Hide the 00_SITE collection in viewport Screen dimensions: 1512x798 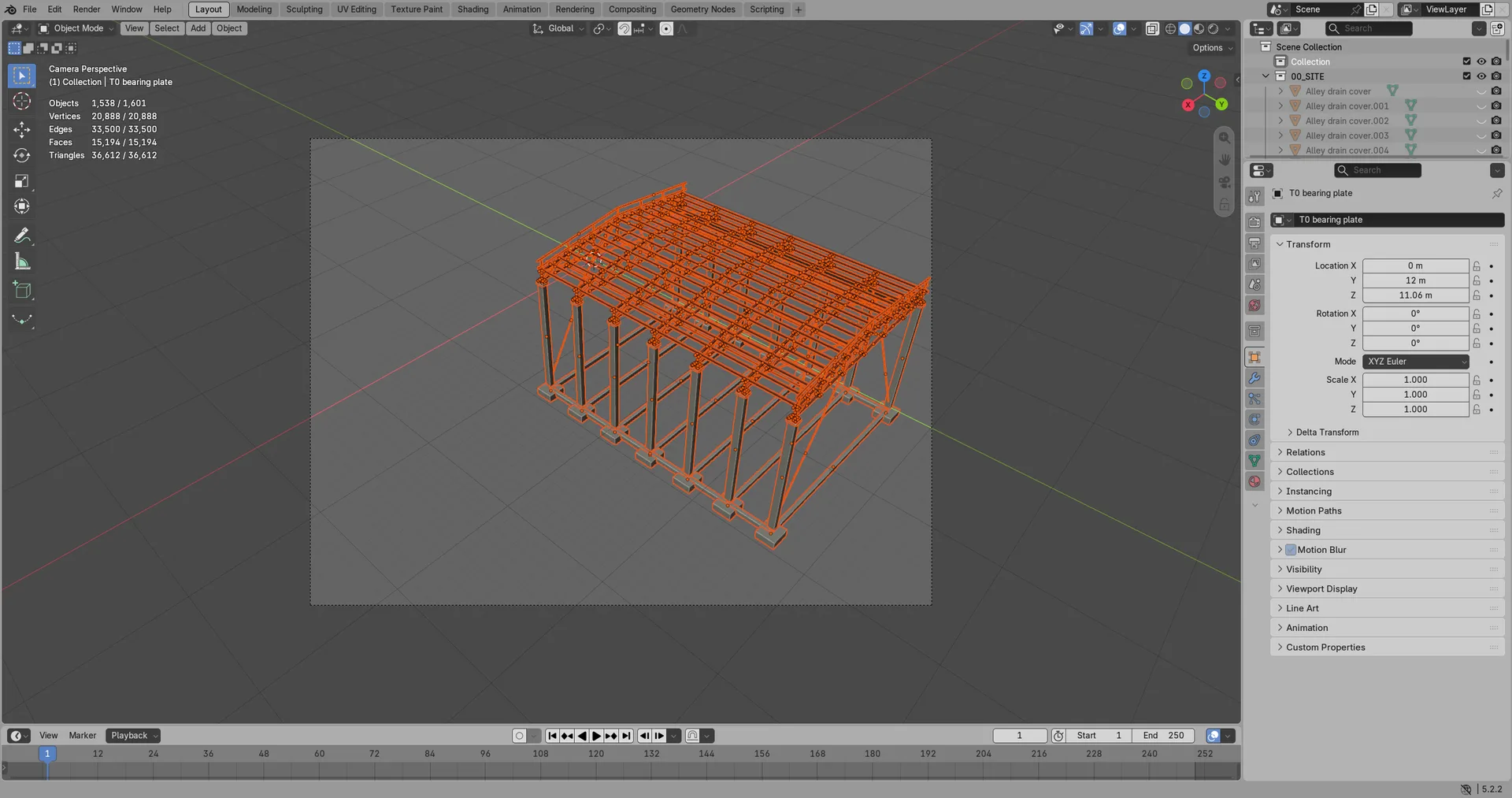tap(1481, 76)
